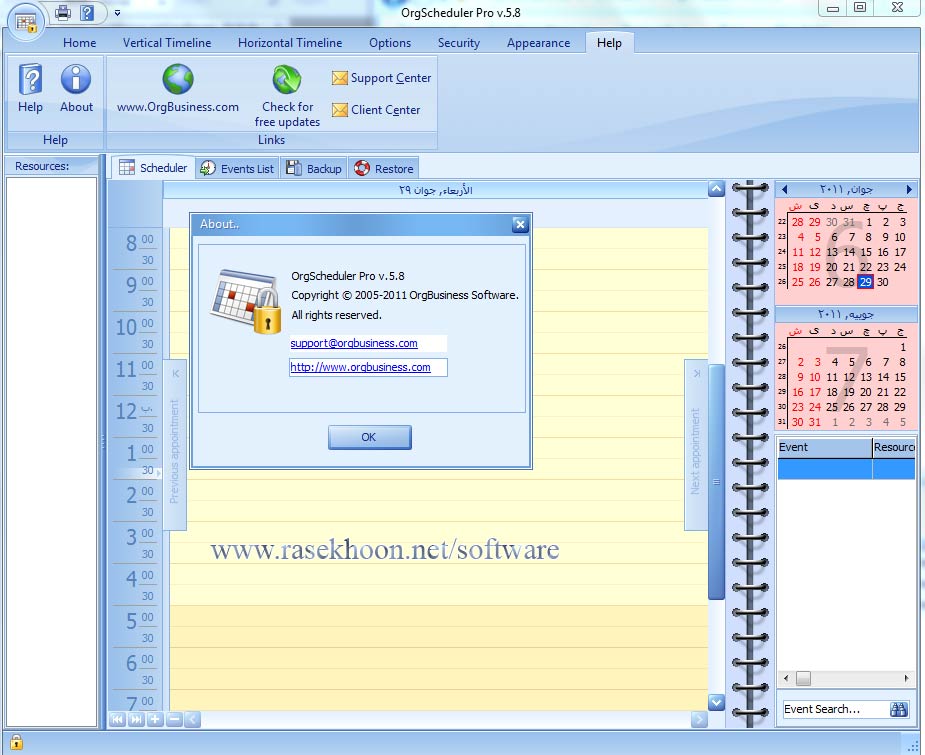This screenshot has height=755, width=925.
Task: Click the Resource column header
Action: click(x=894, y=447)
